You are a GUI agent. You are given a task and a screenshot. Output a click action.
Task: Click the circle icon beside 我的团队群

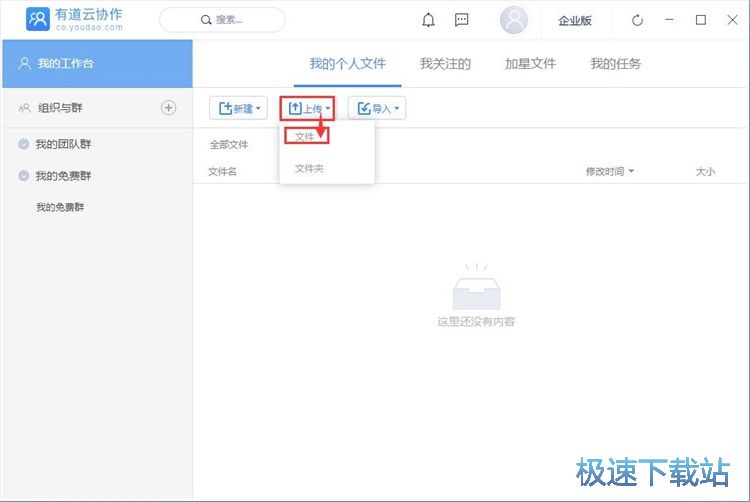point(23,144)
